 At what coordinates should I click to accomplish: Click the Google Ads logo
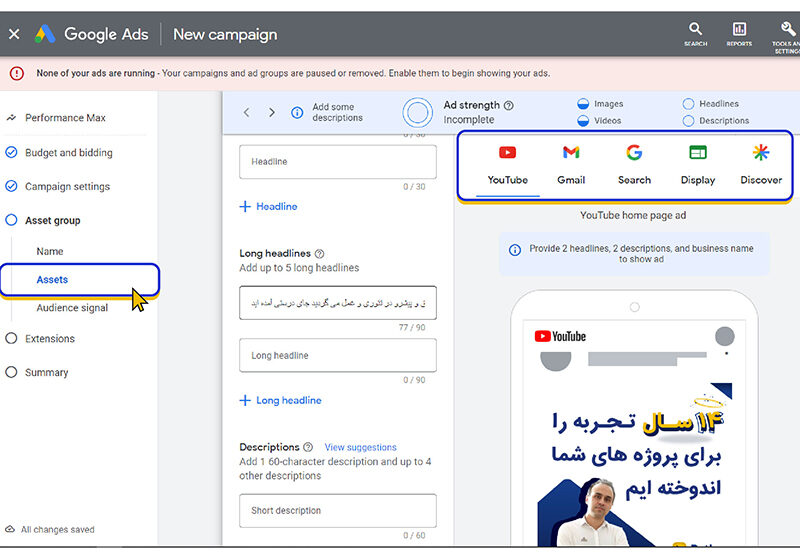point(45,34)
